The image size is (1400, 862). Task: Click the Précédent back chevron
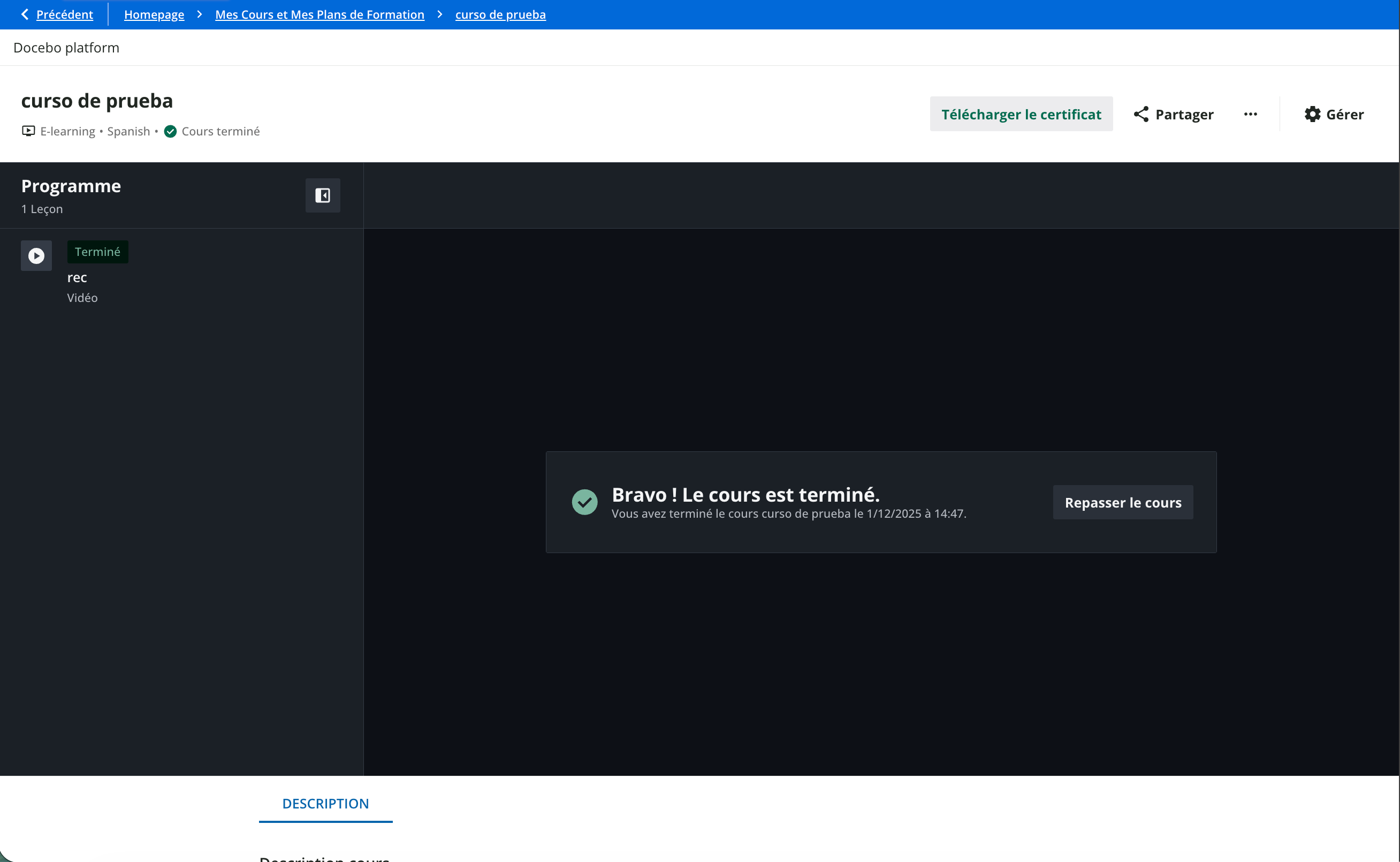[25, 14]
